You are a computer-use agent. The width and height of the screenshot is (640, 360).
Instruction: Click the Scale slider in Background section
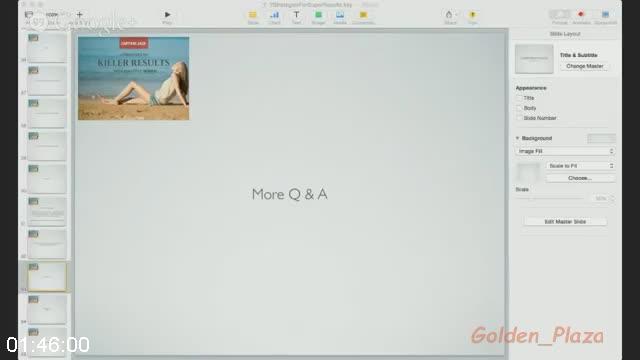coord(550,198)
